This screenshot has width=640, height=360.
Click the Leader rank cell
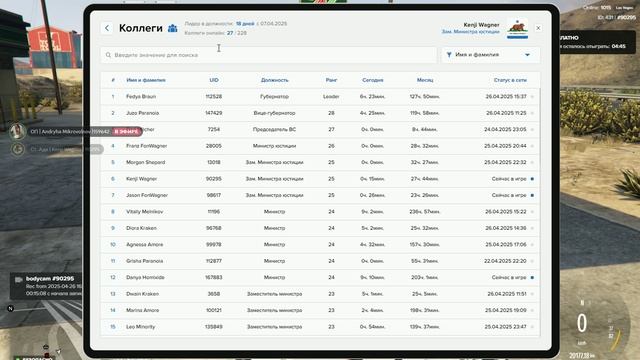coord(331,97)
